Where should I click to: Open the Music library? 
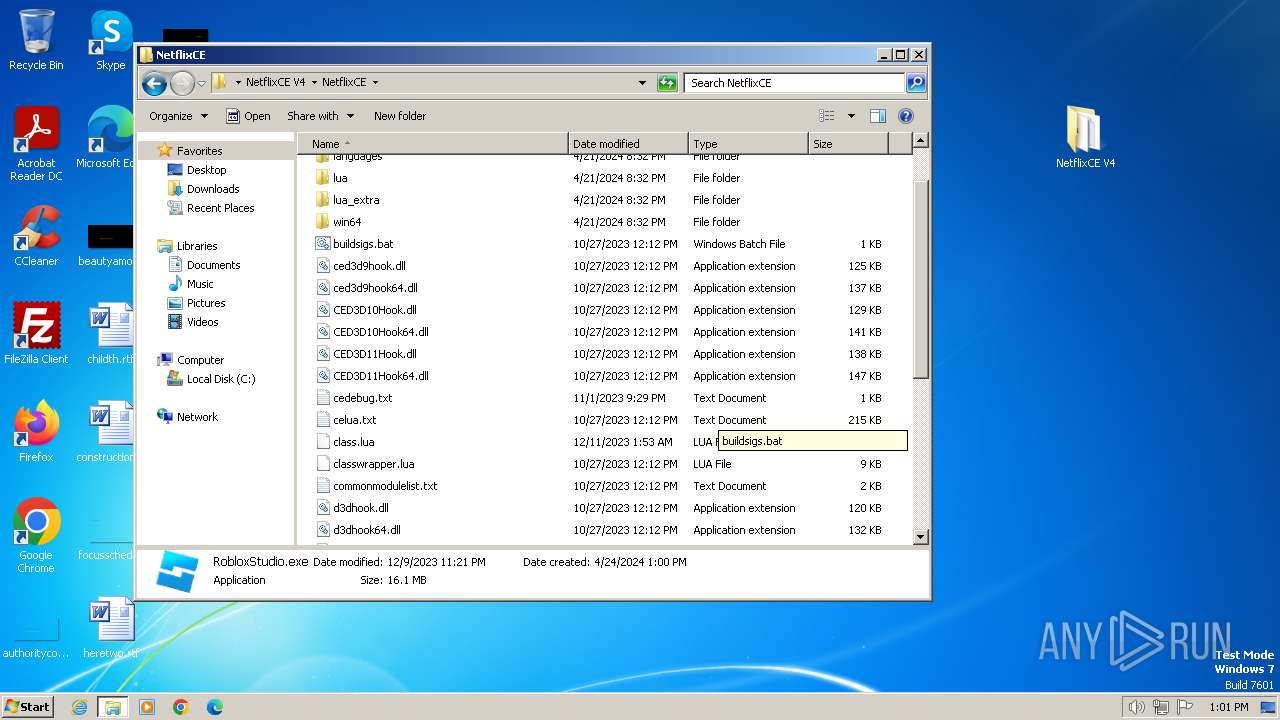200,284
